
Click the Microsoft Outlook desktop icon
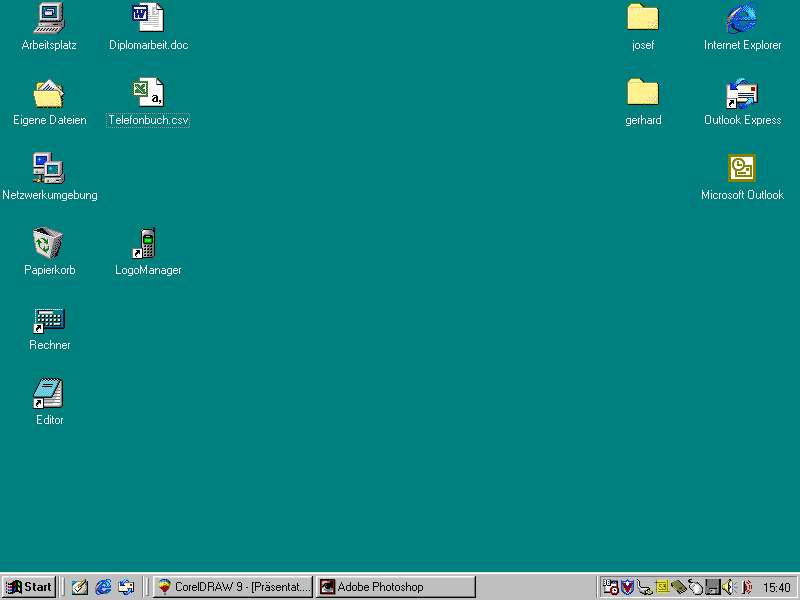[x=742, y=168]
